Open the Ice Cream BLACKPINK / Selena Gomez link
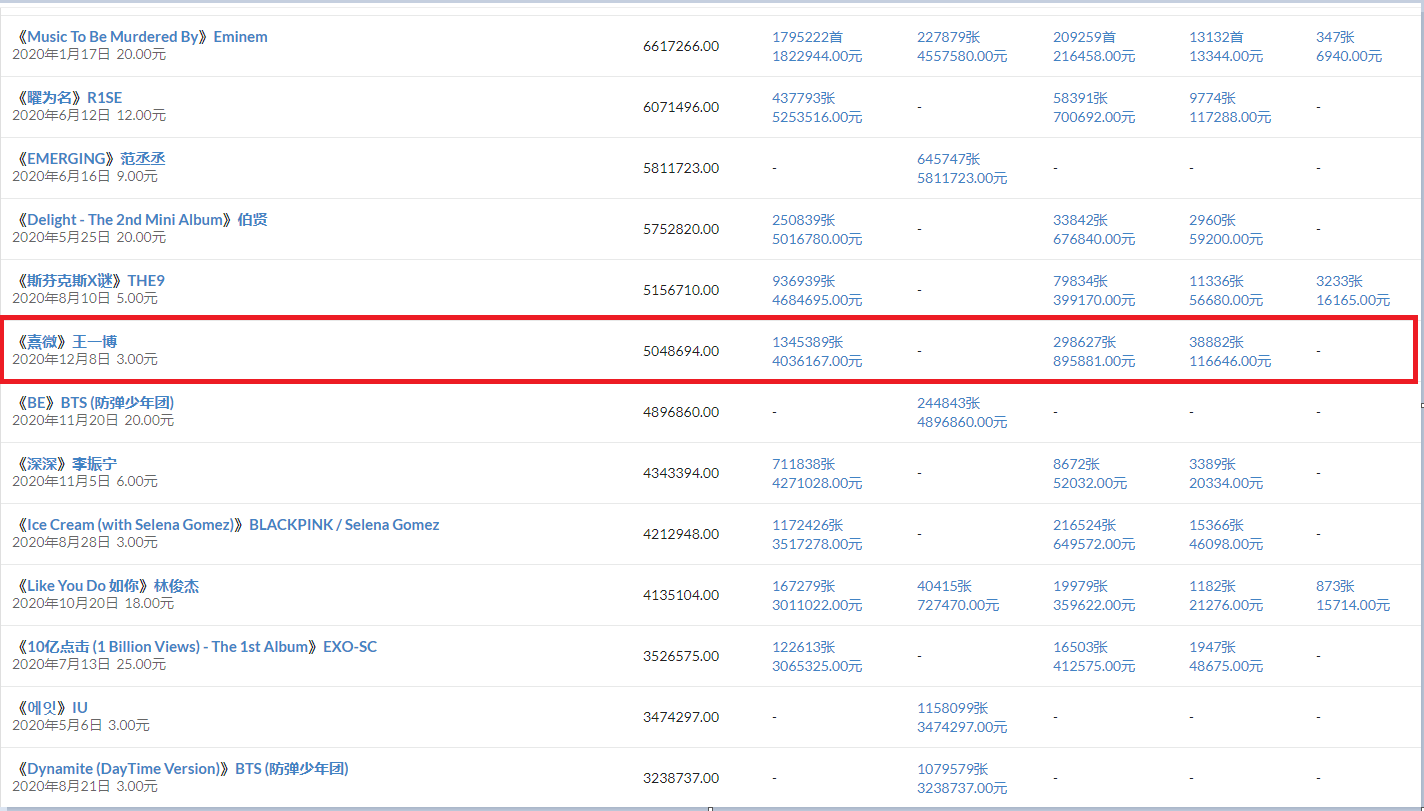Viewport: 1424px width, 811px height. click(228, 525)
